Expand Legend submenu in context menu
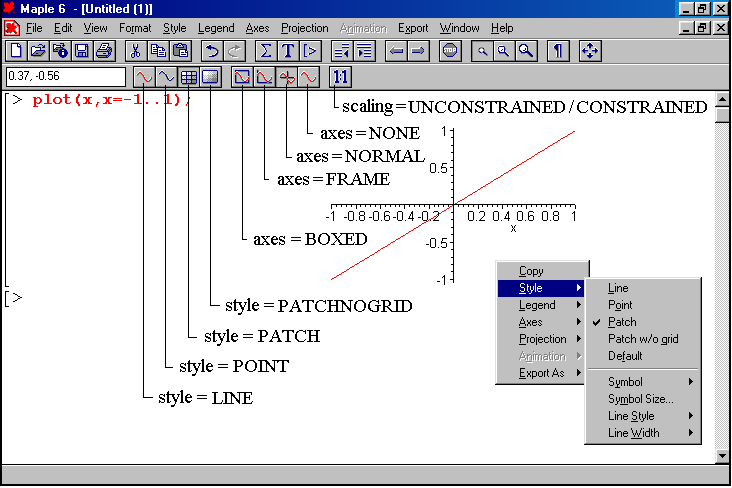Viewport: 732px width, 488px height. pos(542,305)
